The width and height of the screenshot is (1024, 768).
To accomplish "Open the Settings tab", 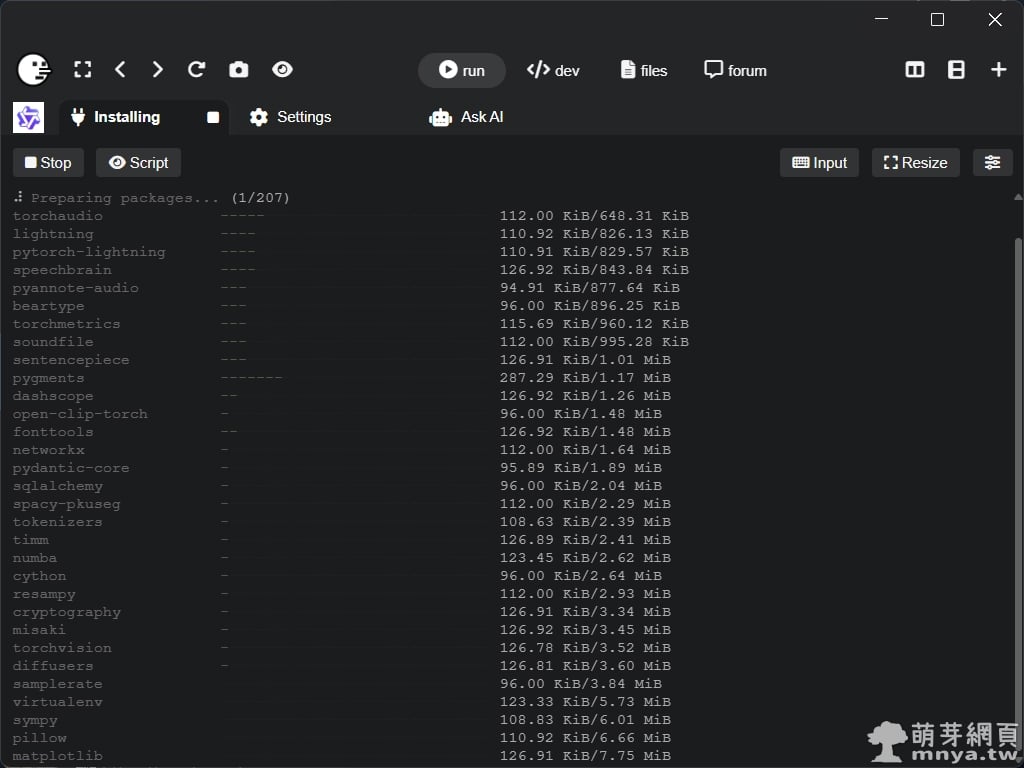I will pyautogui.click(x=290, y=117).
